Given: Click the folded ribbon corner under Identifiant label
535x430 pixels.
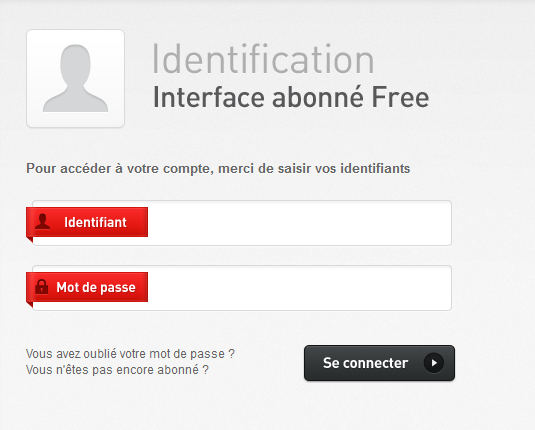Looking at the screenshot, I should pyautogui.click(x=30, y=239).
